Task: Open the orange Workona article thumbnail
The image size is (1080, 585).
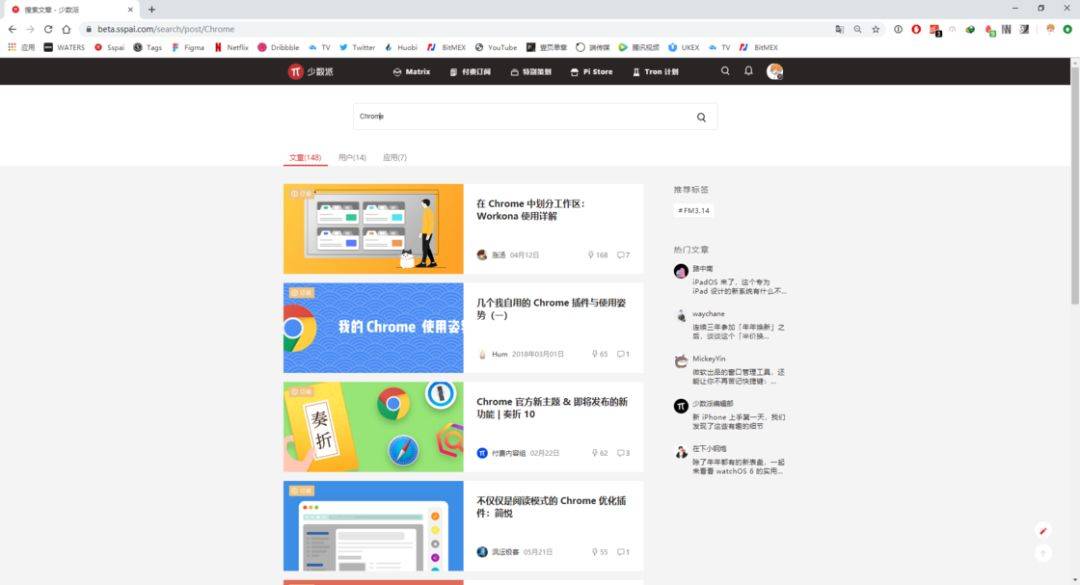Action: pyautogui.click(x=373, y=229)
